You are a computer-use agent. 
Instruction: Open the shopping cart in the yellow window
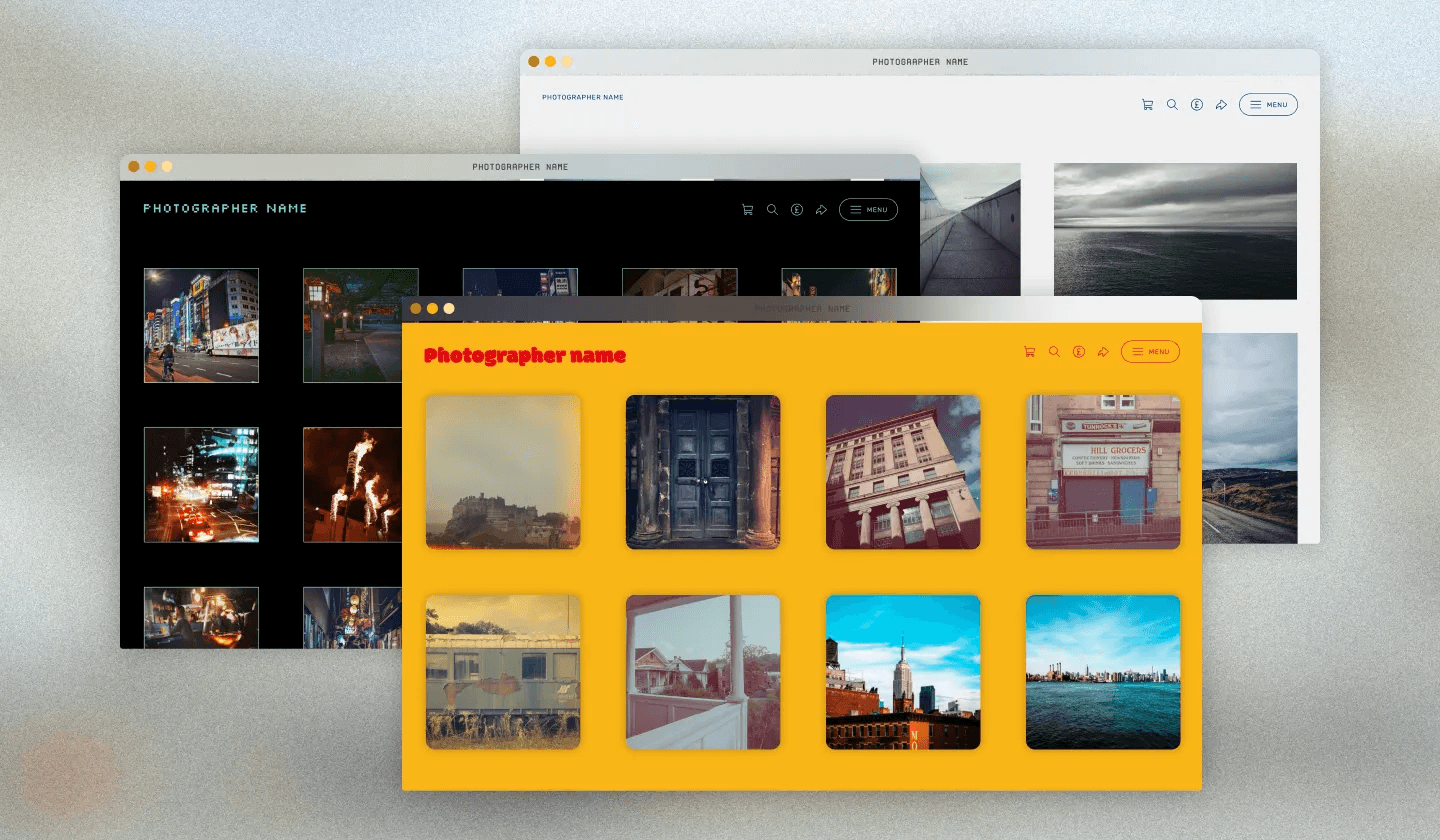tap(1029, 352)
